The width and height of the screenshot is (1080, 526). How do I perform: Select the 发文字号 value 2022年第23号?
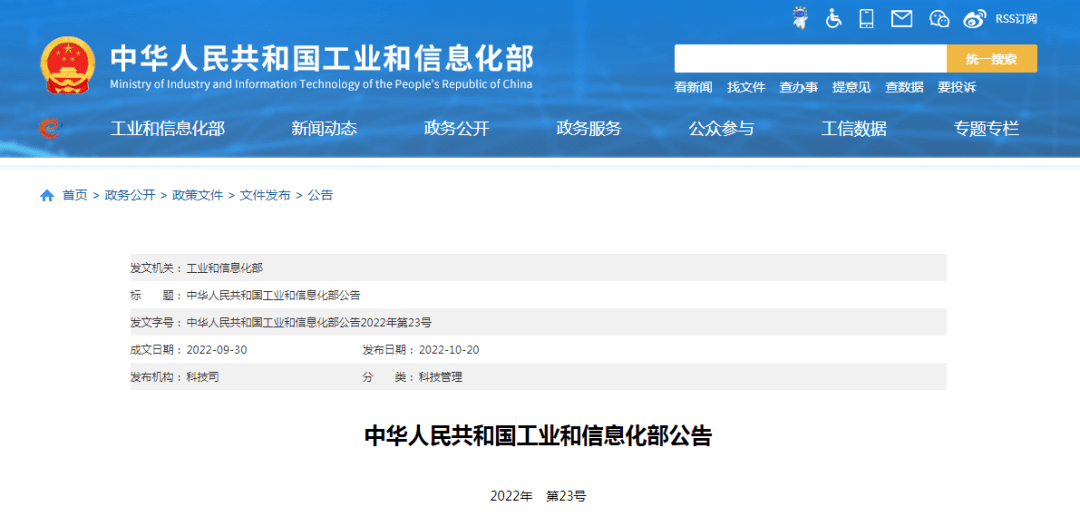[309, 322]
